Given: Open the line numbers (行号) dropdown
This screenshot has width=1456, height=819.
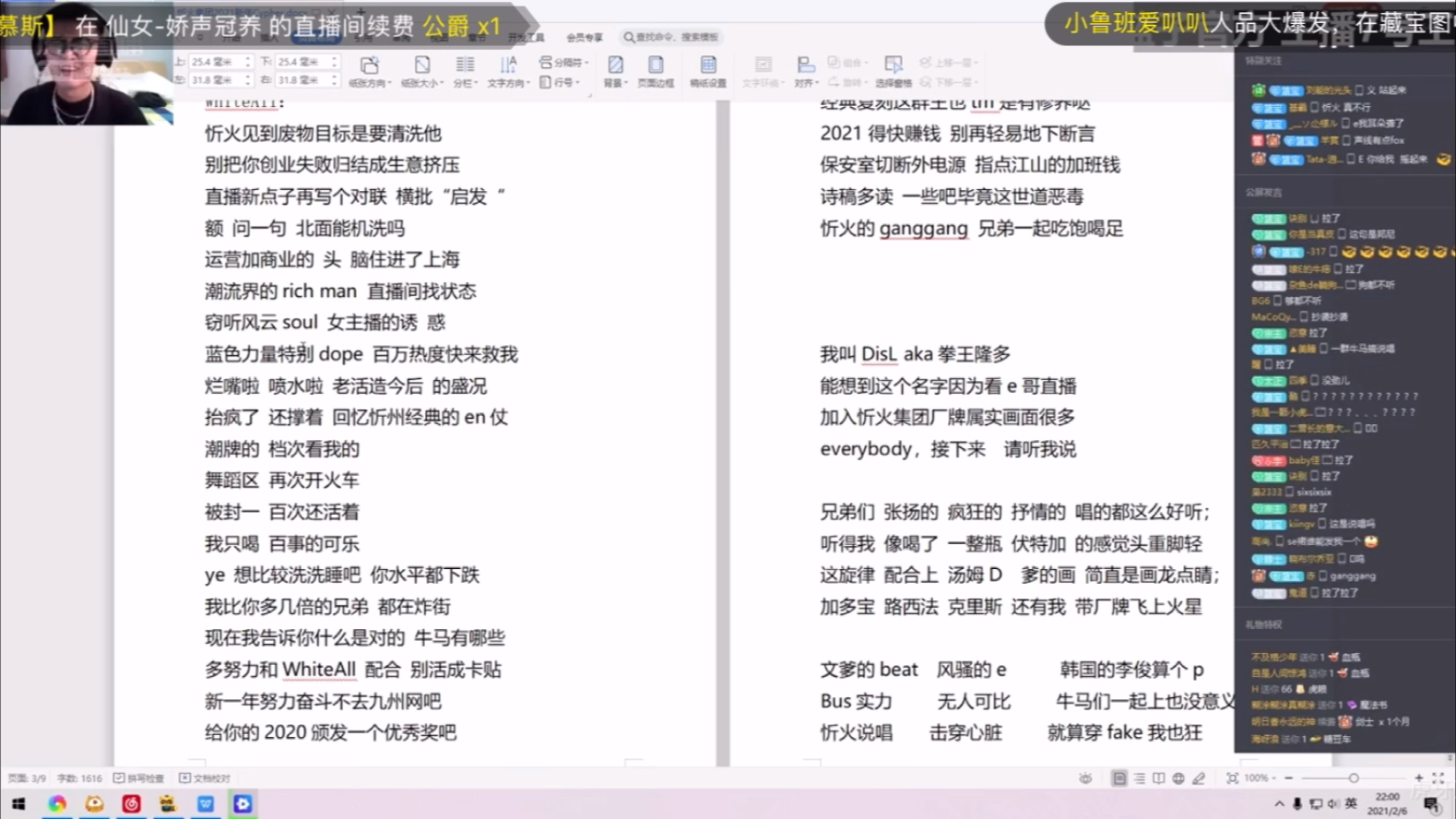Looking at the screenshot, I should tap(560, 81).
